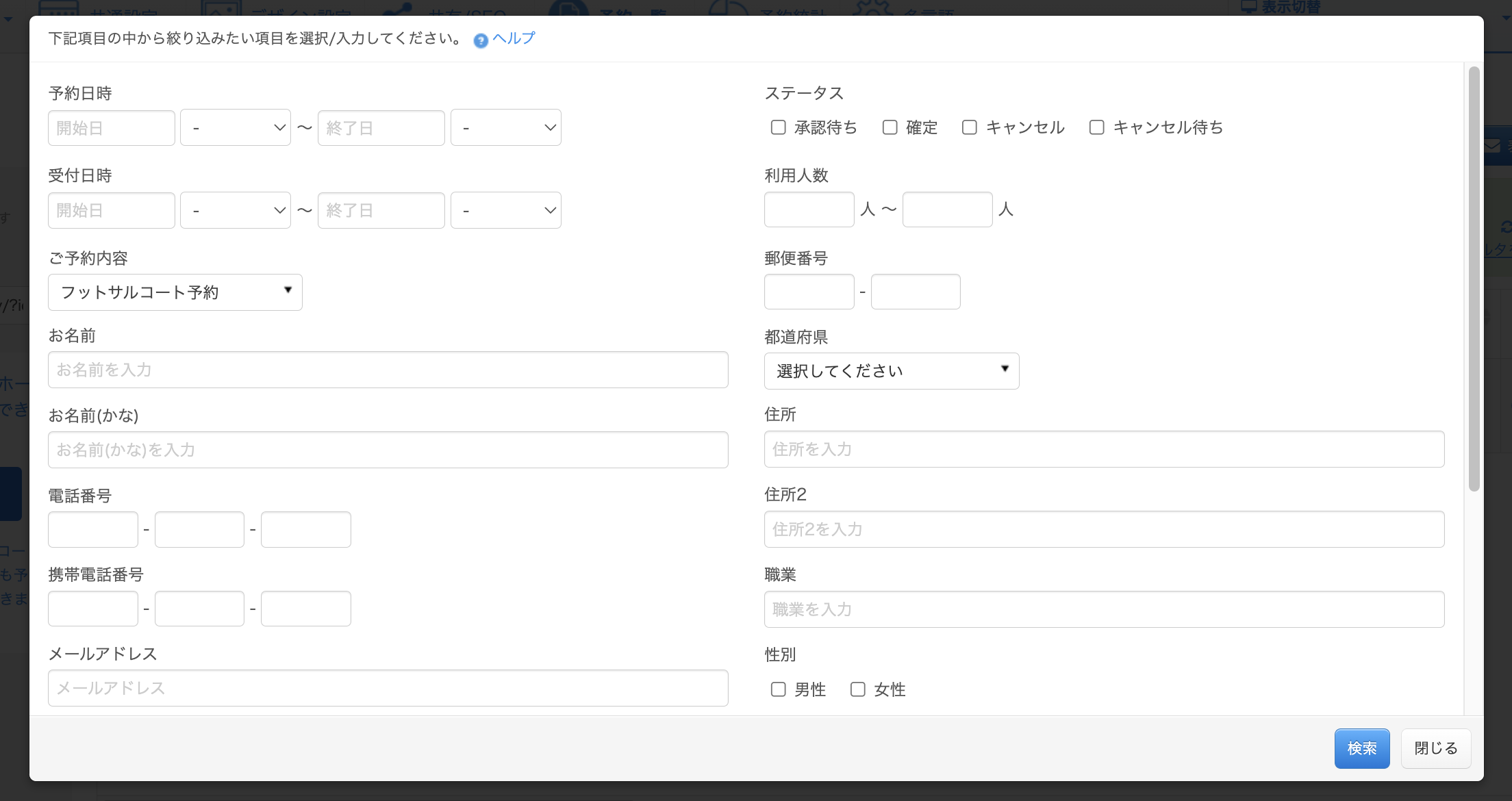This screenshot has width=1512, height=801.
Task: Expand the ご予約内容 dropdown
Action: 175,292
